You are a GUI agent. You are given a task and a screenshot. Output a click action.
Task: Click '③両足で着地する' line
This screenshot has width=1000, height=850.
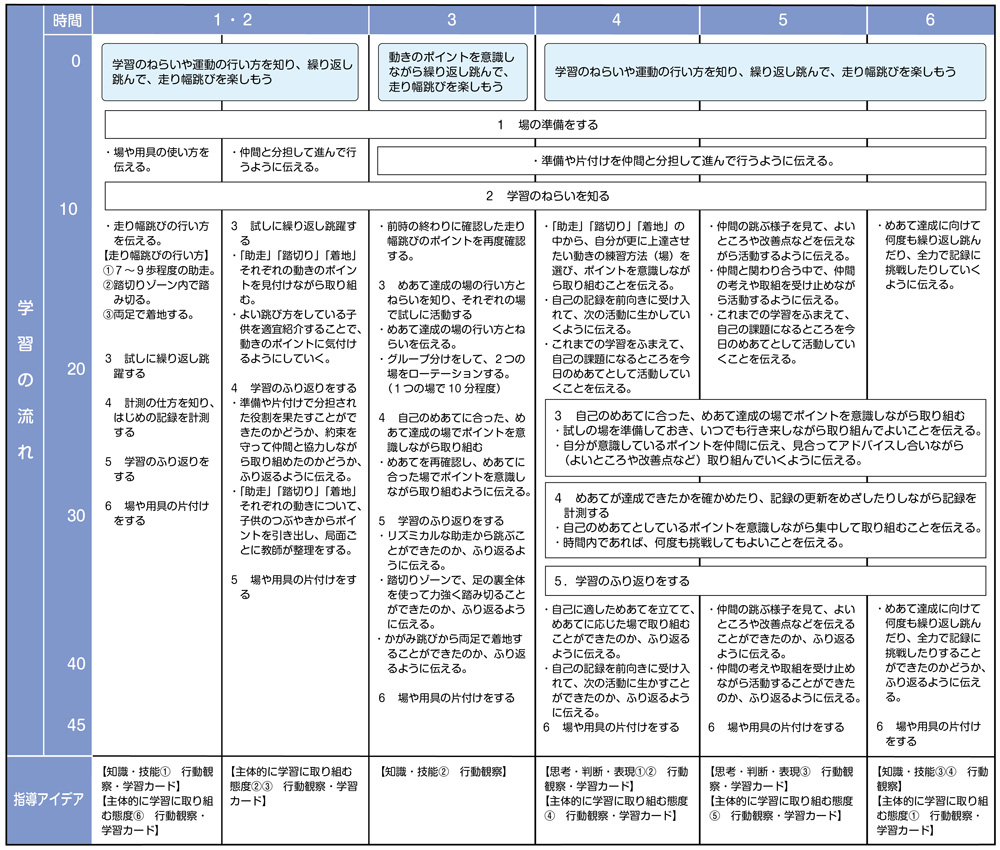click(149, 314)
